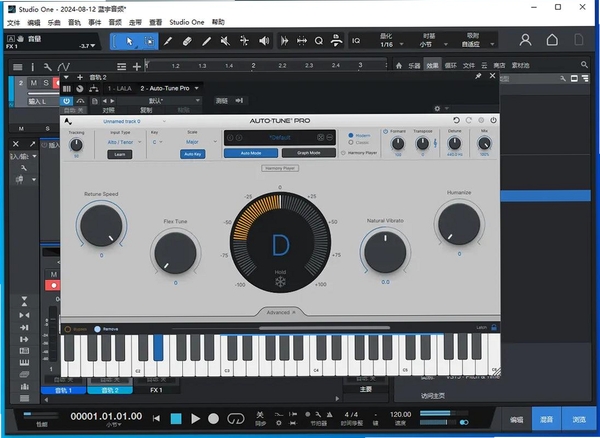Open the Key C dropdown
Screen dimensions: 600x438
pyautogui.click(x=158, y=142)
